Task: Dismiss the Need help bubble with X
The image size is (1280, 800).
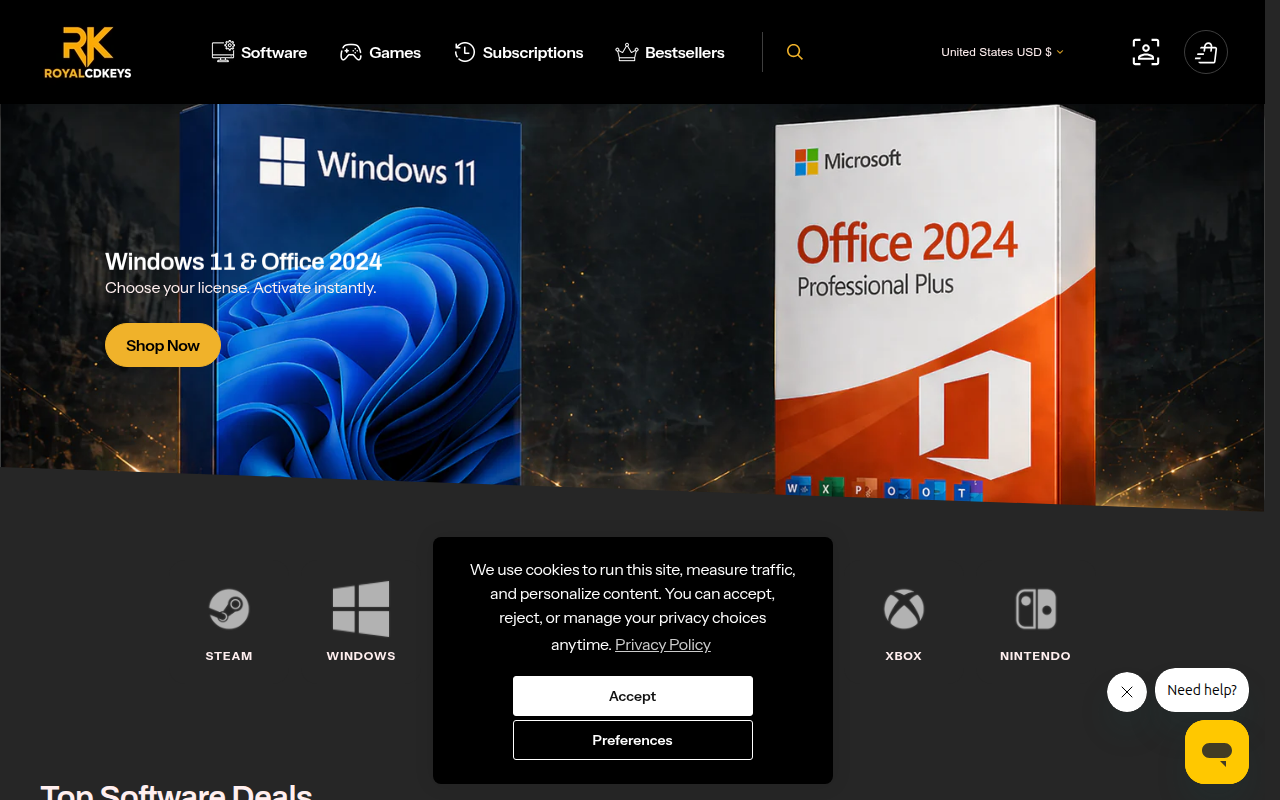Action: pyautogui.click(x=1127, y=692)
